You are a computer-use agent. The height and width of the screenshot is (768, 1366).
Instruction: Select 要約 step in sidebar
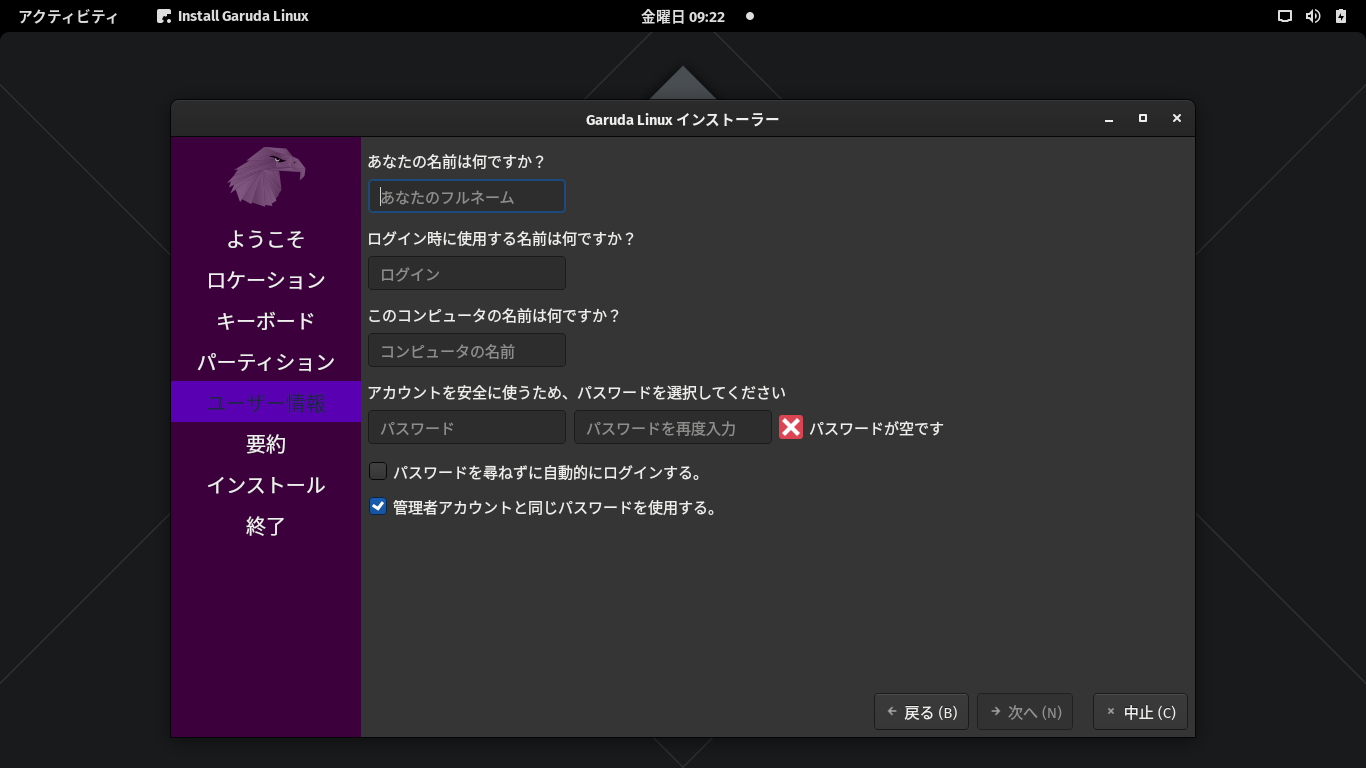266,444
